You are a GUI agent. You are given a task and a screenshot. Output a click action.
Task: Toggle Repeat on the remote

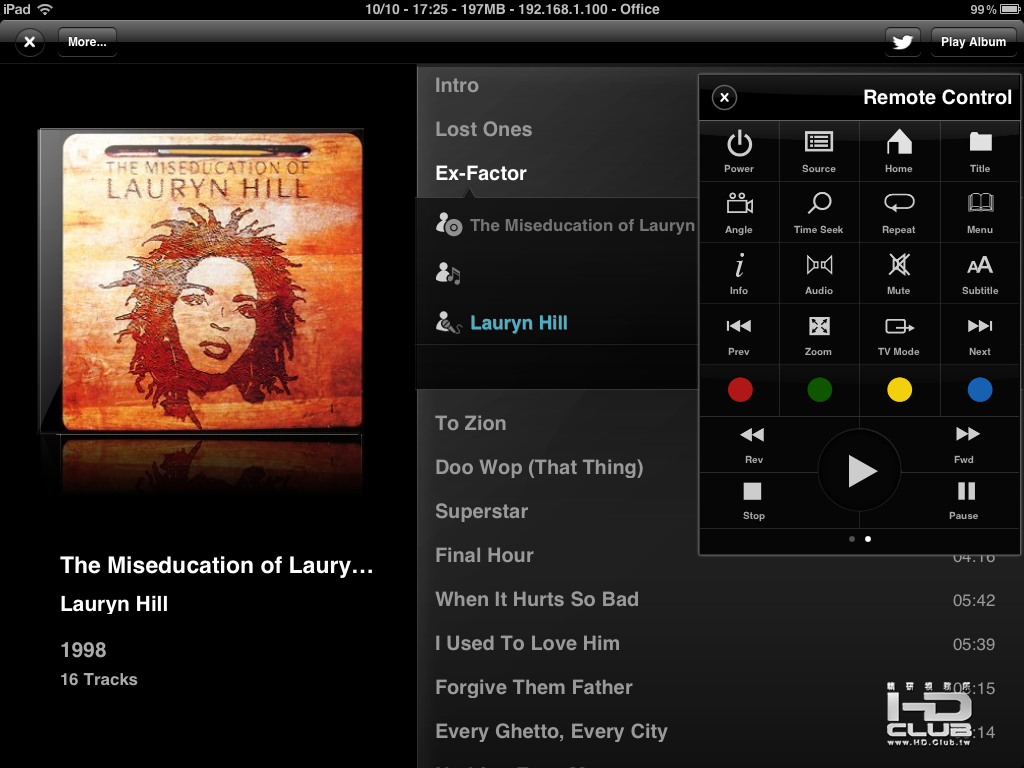[899, 213]
